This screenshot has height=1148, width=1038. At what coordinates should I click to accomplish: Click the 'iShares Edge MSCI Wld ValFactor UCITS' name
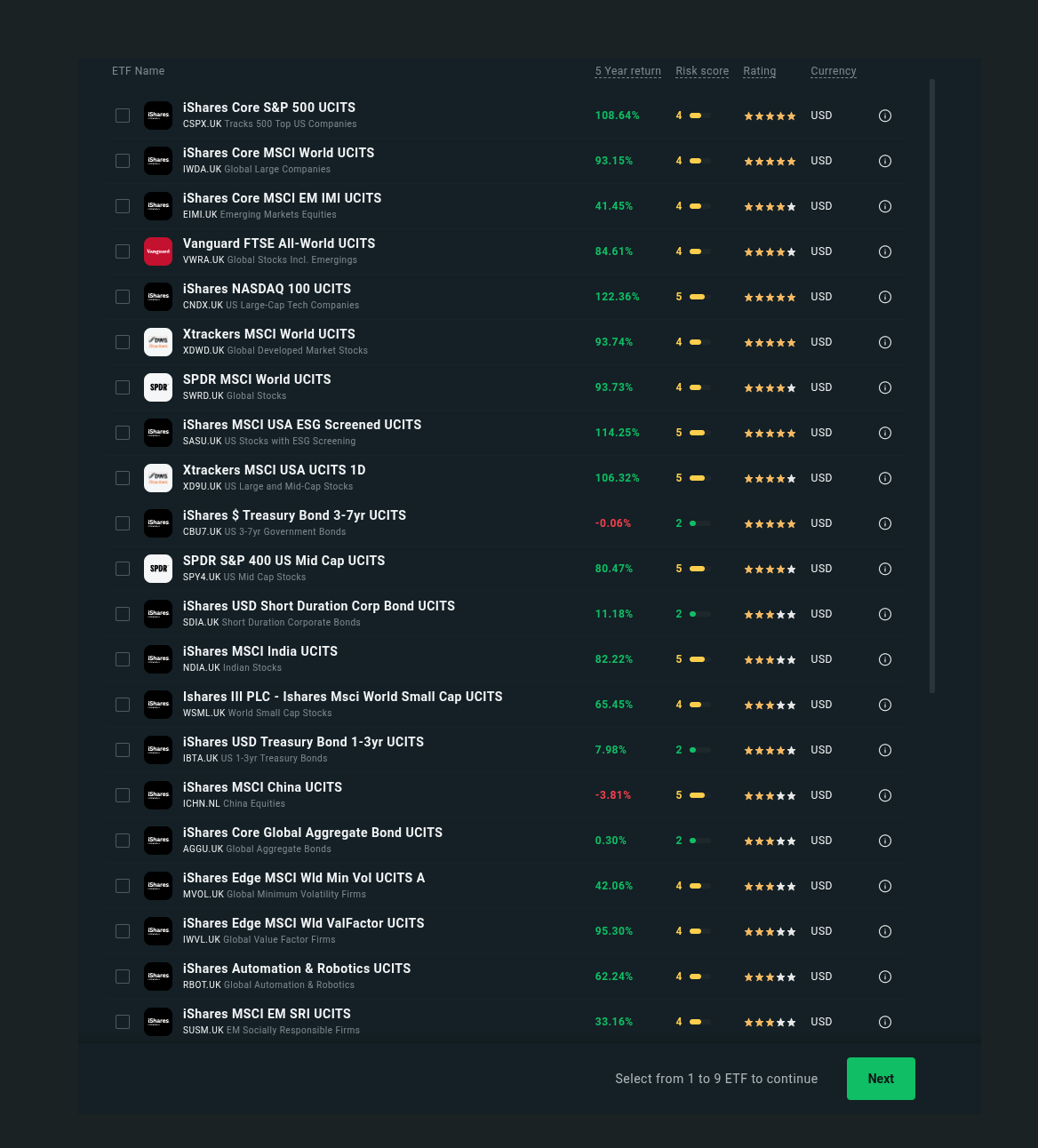pyautogui.click(x=304, y=923)
